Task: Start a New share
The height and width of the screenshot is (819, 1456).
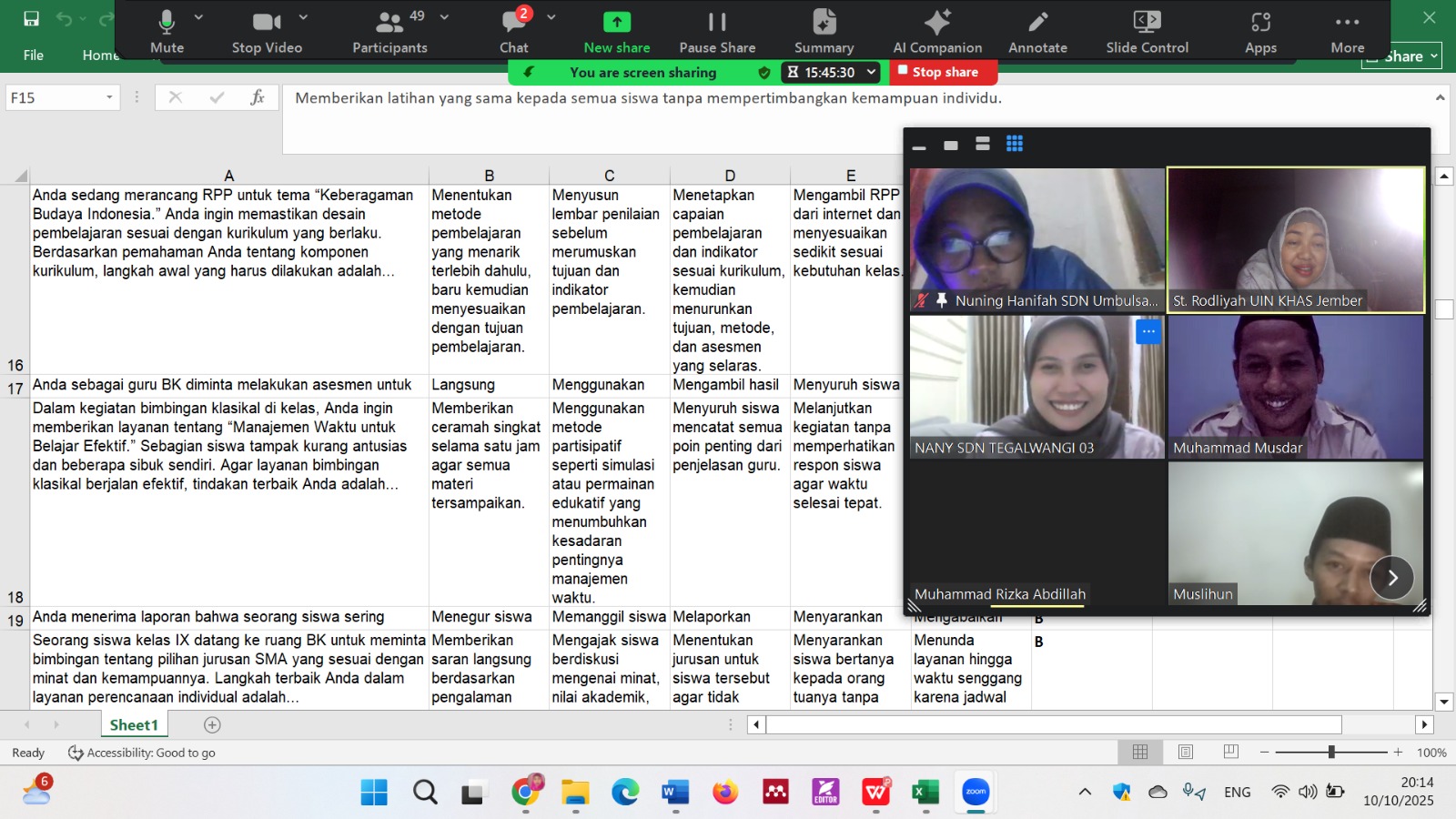Action: pos(617,30)
